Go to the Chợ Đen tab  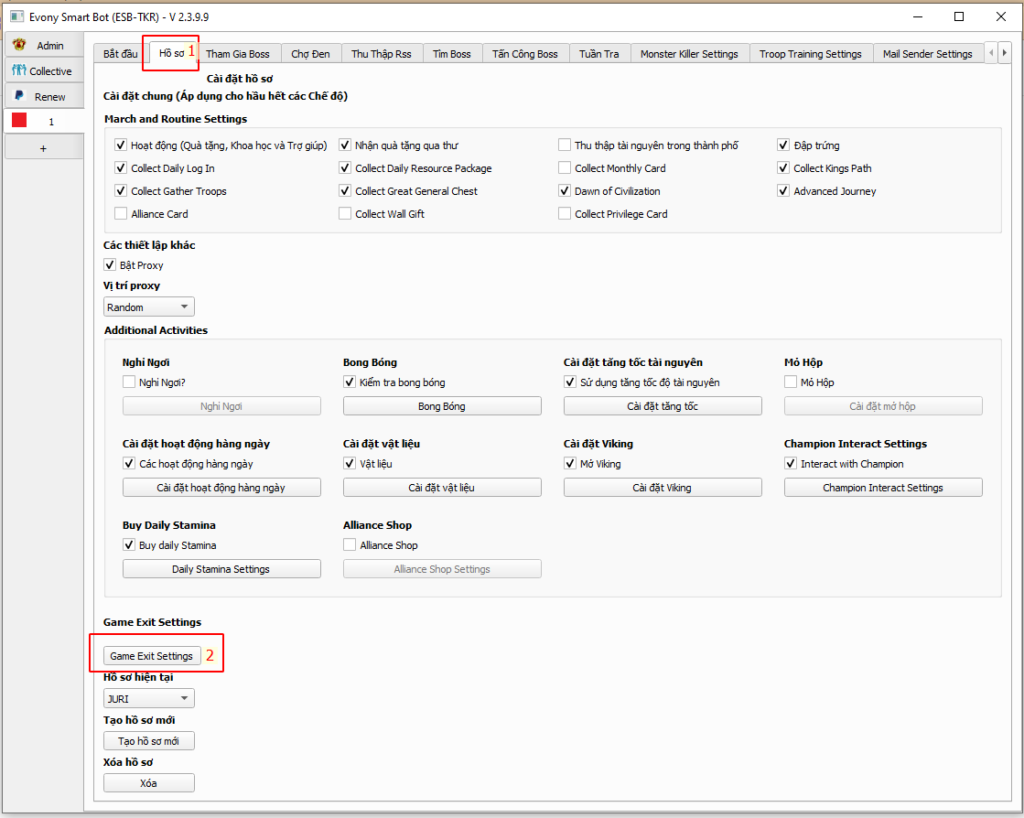[x=310, y=54]
